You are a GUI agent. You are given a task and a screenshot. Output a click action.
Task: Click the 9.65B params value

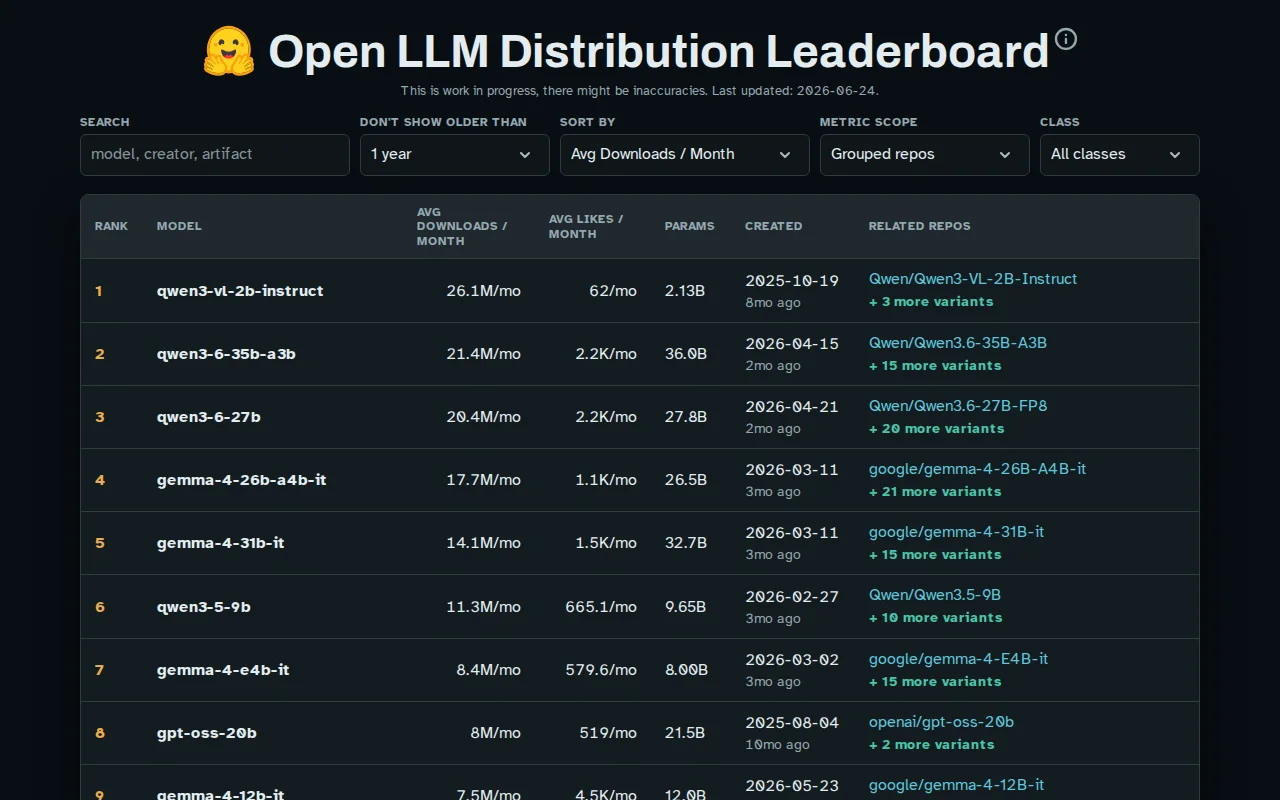[x=685, y=607]
